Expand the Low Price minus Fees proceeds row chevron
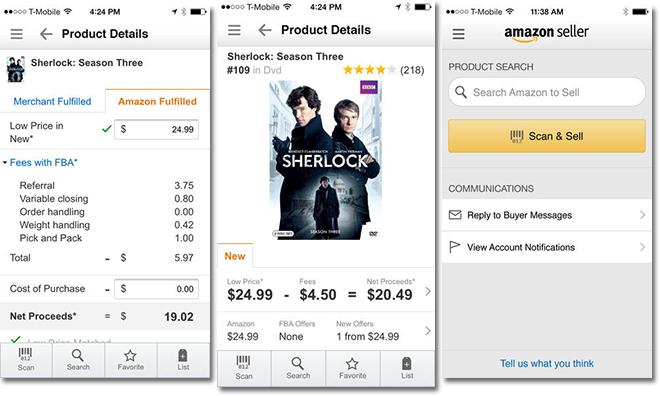660x396 pixels. pos(428,291)
